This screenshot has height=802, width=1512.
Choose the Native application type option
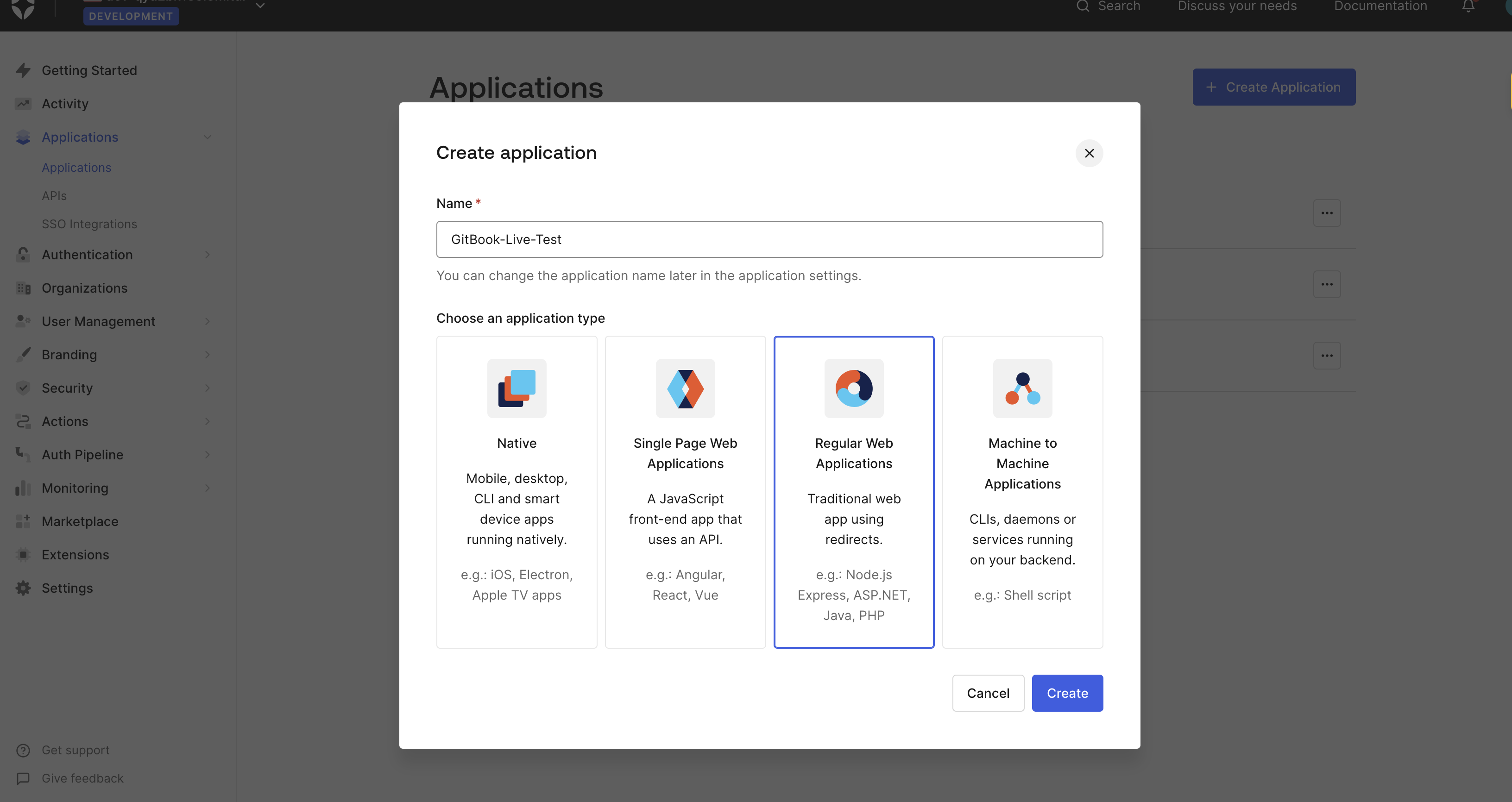517,492
